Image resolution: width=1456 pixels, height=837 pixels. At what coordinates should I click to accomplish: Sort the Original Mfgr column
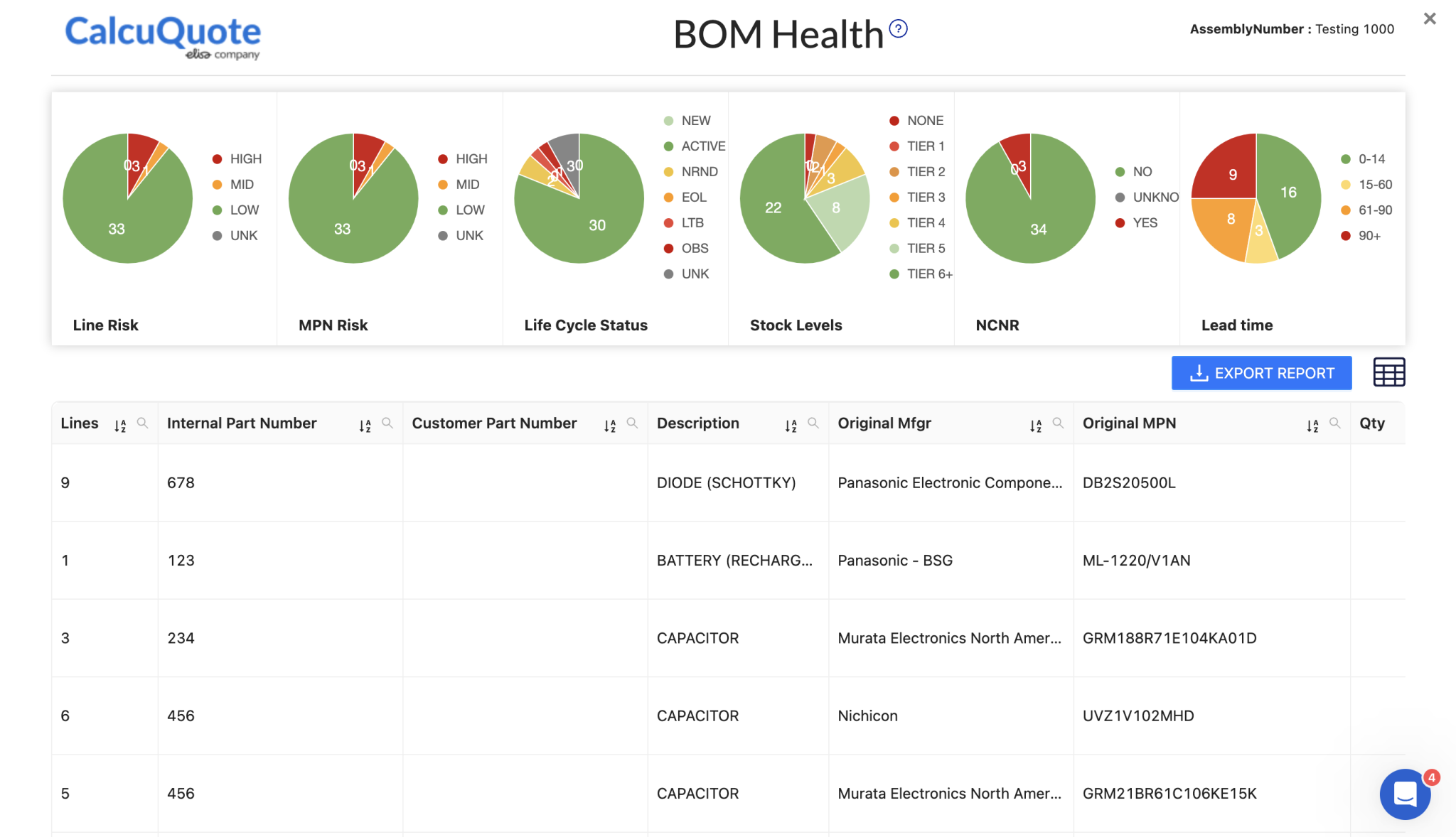point(1037,423)
